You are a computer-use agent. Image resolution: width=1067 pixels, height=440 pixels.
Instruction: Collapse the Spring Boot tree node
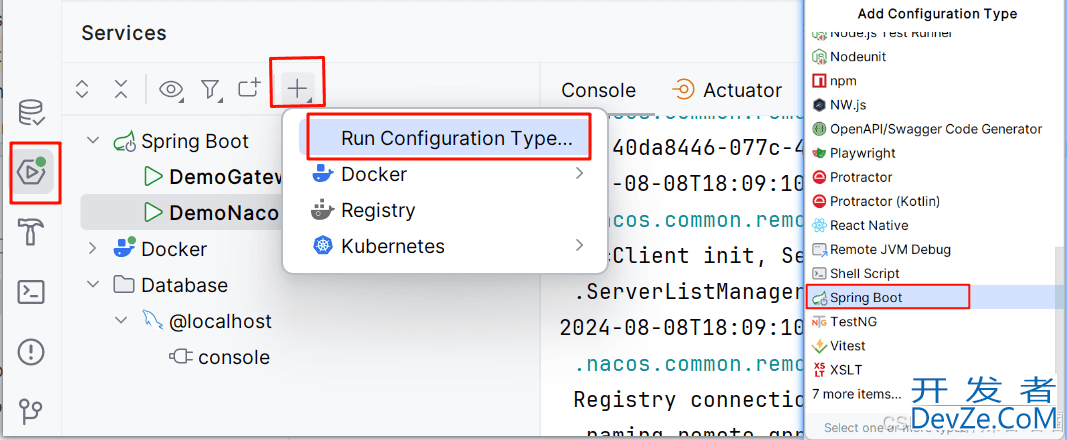coord(93,141)
